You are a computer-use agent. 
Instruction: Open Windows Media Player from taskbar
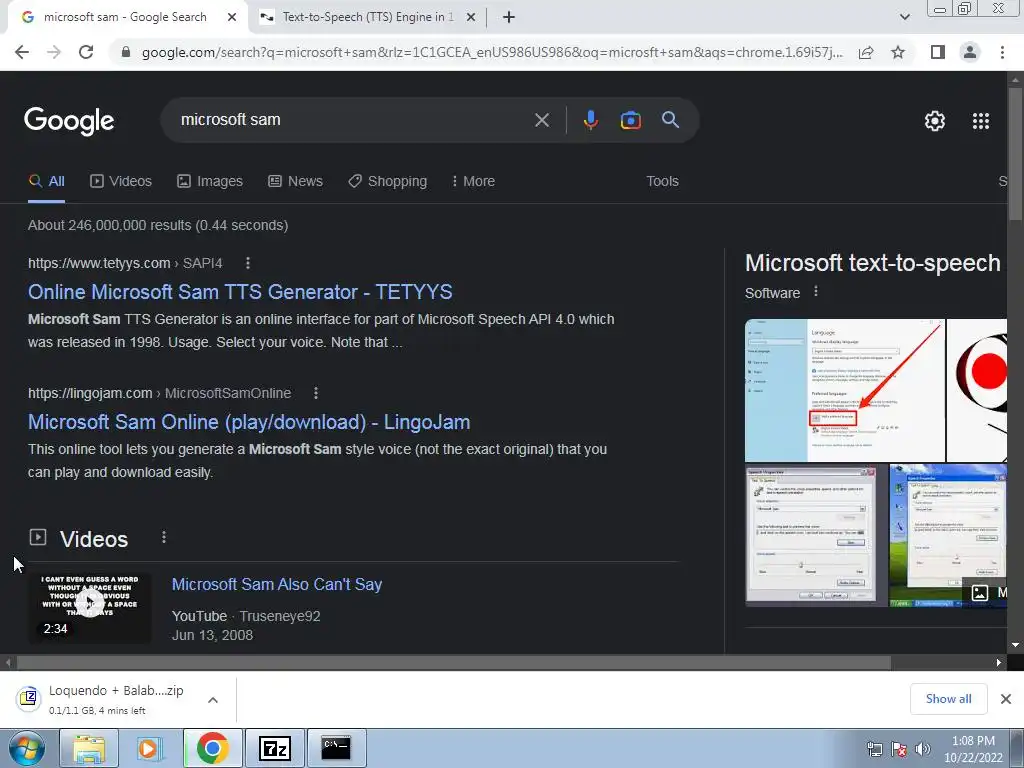pos(149,748)
